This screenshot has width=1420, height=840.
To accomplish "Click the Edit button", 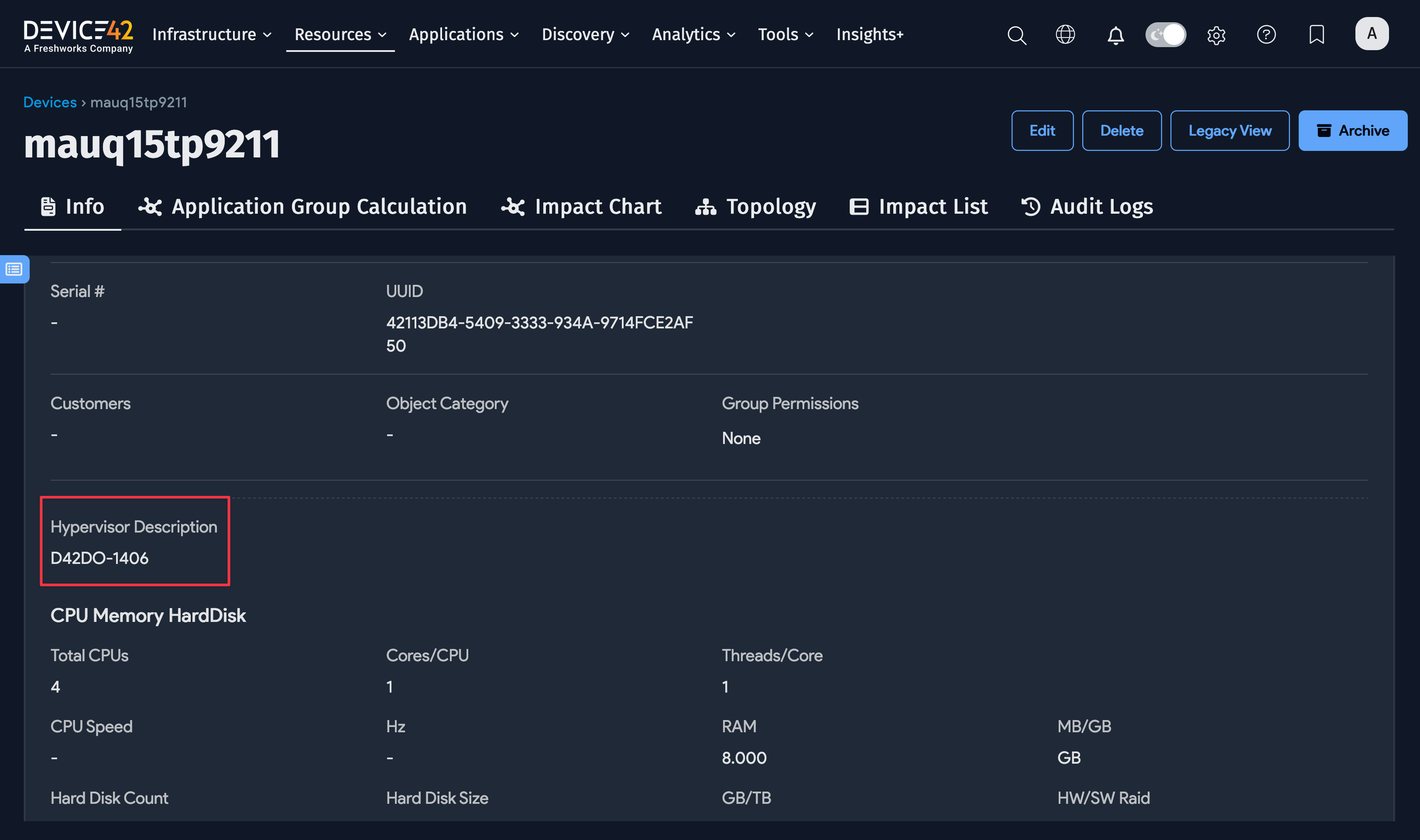I will click(1042, 130).
